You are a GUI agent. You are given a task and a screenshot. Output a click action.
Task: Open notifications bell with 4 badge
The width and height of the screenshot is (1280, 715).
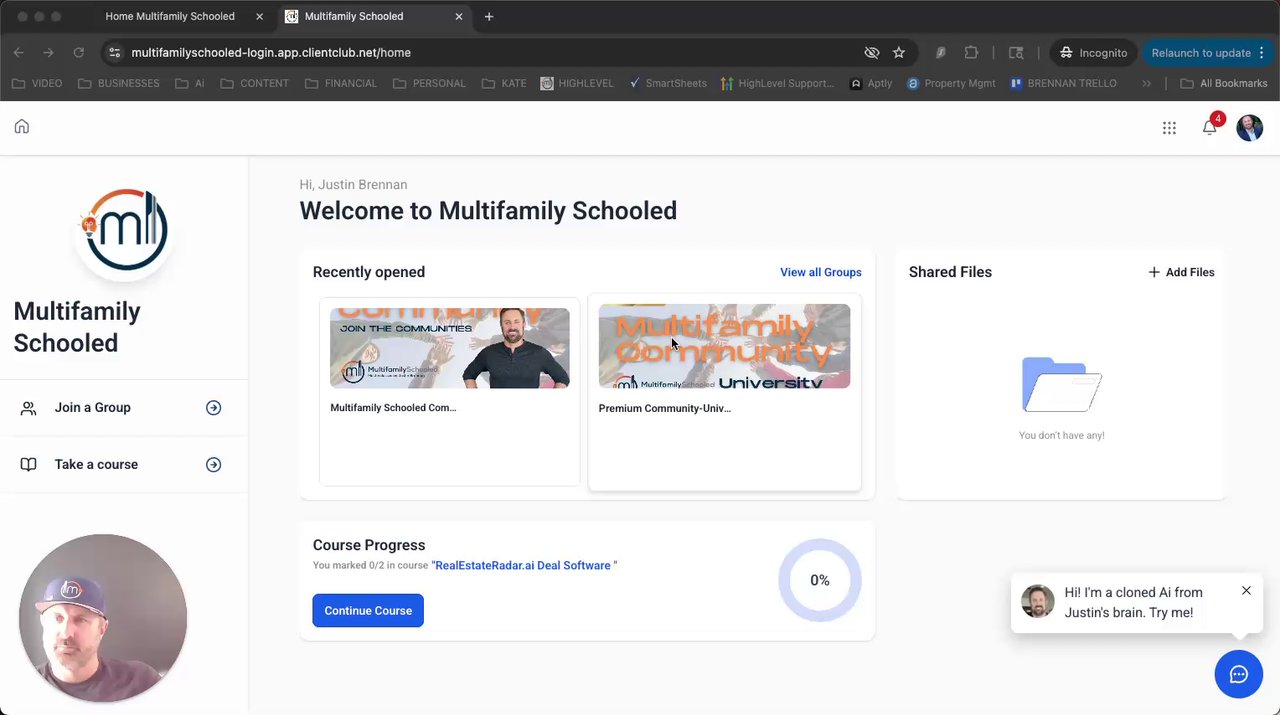point(1210,126)
